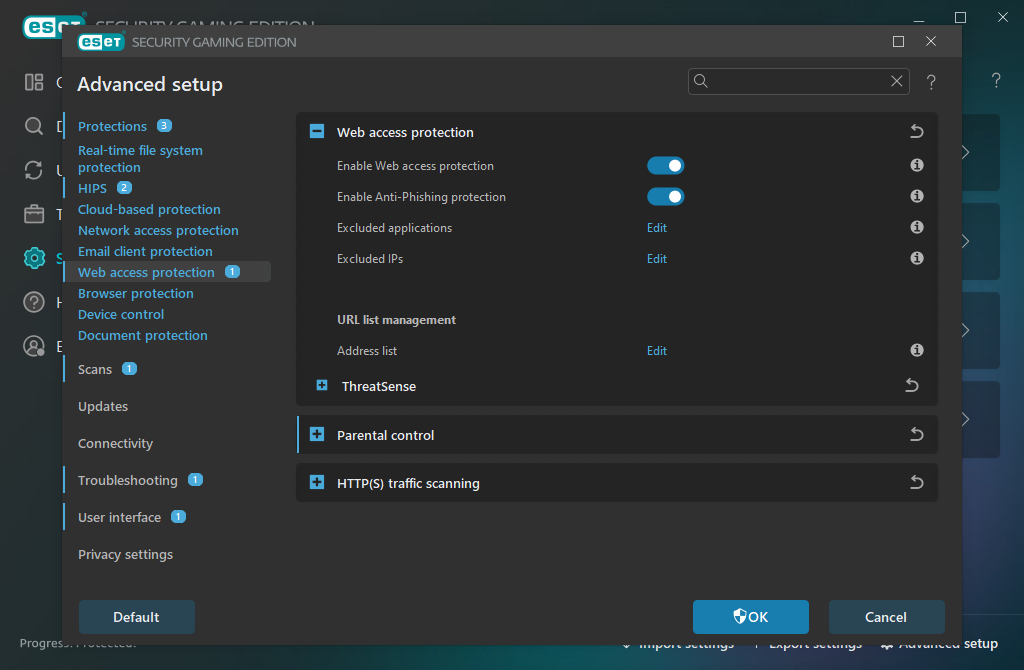Select Cloud-based protection

point(149,209)
